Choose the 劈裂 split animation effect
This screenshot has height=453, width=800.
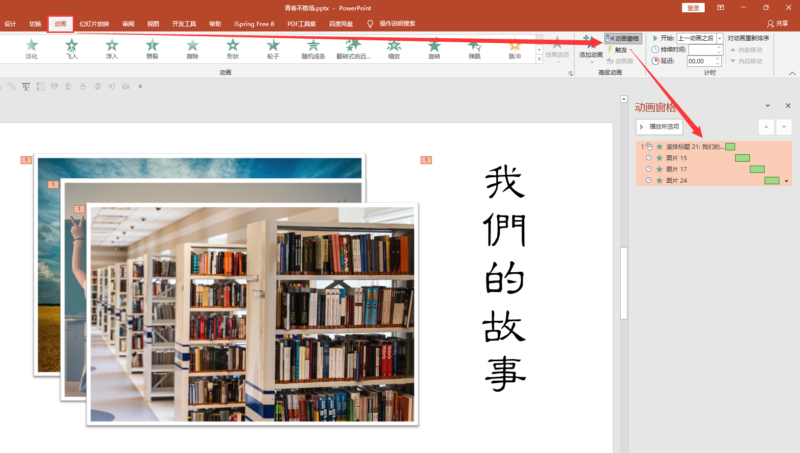(x=152, y=47)
